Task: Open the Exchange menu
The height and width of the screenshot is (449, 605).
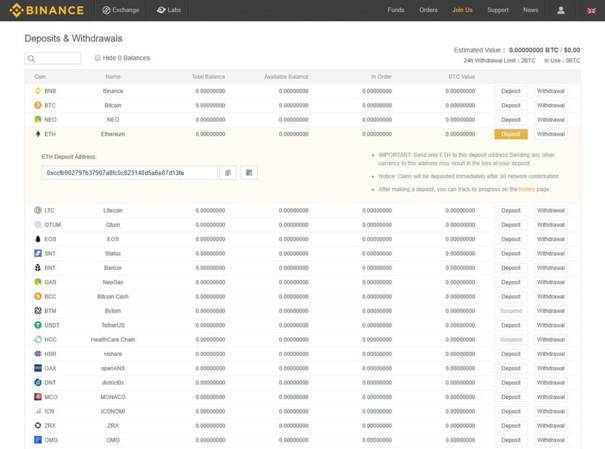Action: (x=121, y=10)
